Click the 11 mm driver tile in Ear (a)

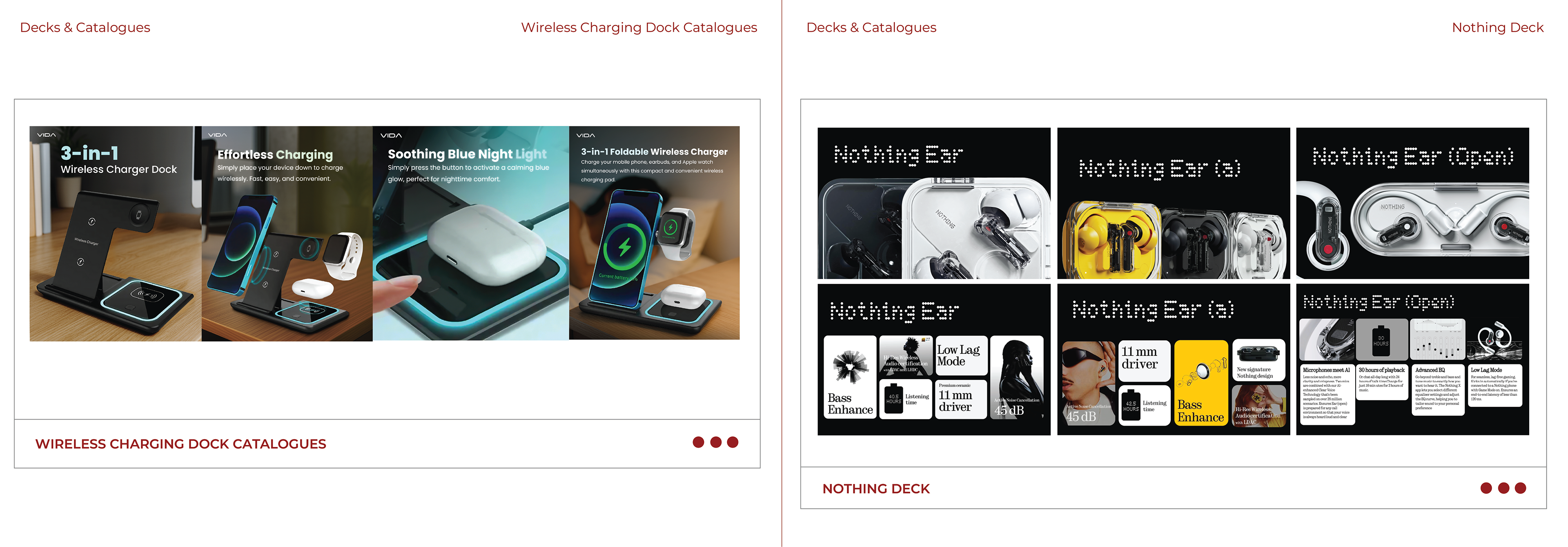click(x=1144, y=361)
